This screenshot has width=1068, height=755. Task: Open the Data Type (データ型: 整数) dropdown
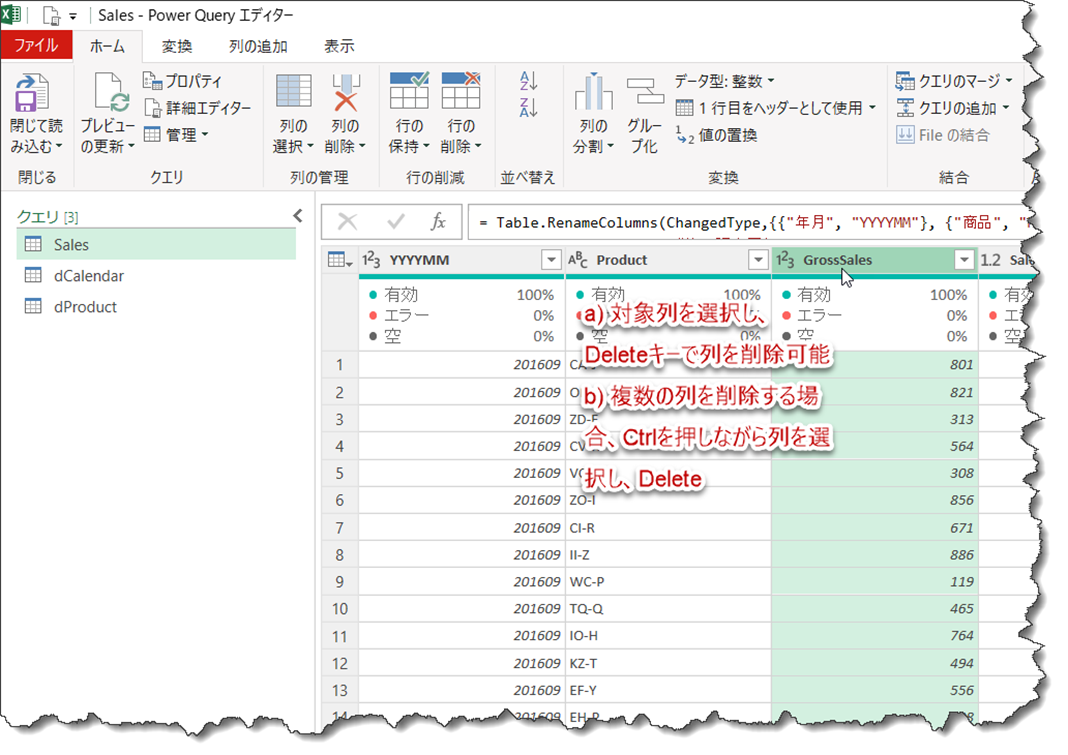pos(725,81)
